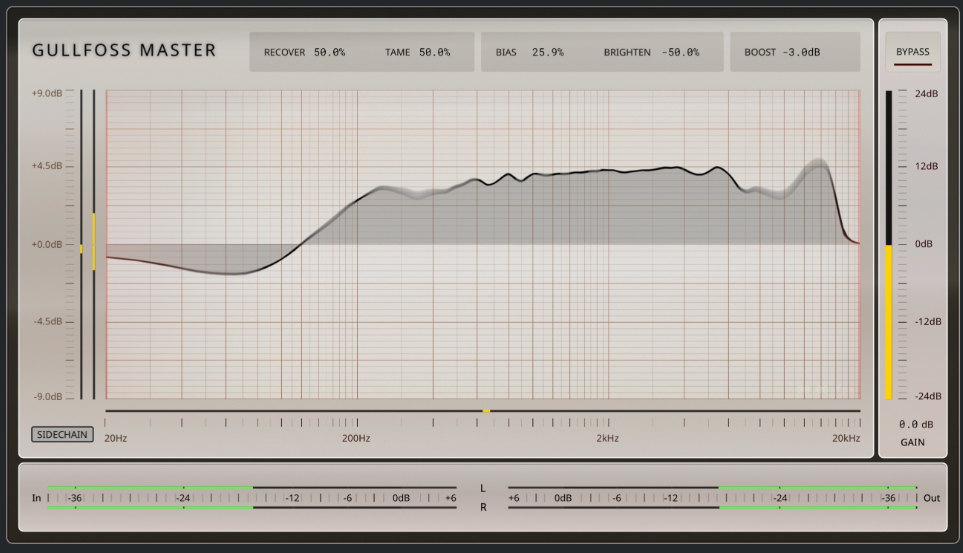Click the TAME label

click(x=397, y=52)
